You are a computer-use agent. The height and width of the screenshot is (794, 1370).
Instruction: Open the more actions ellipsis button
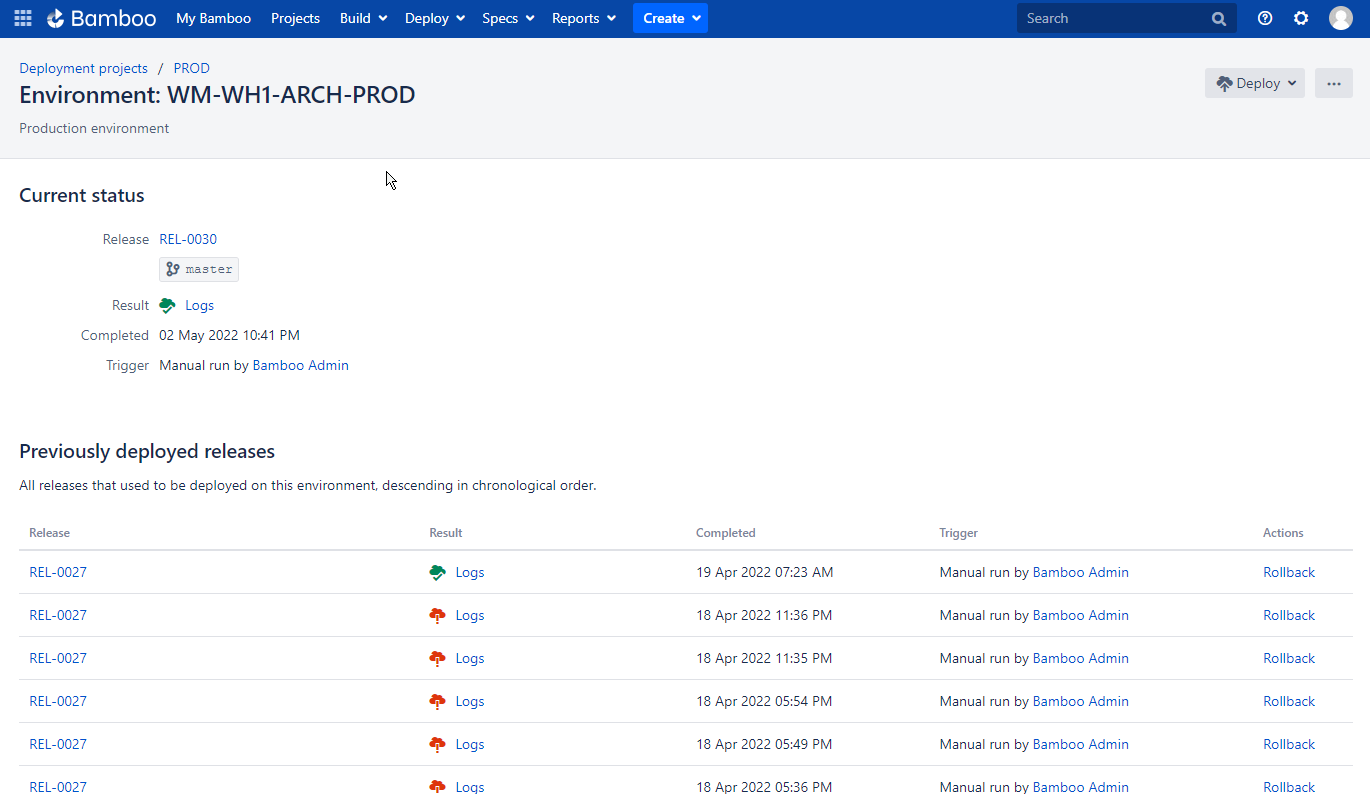(1334, 83)
